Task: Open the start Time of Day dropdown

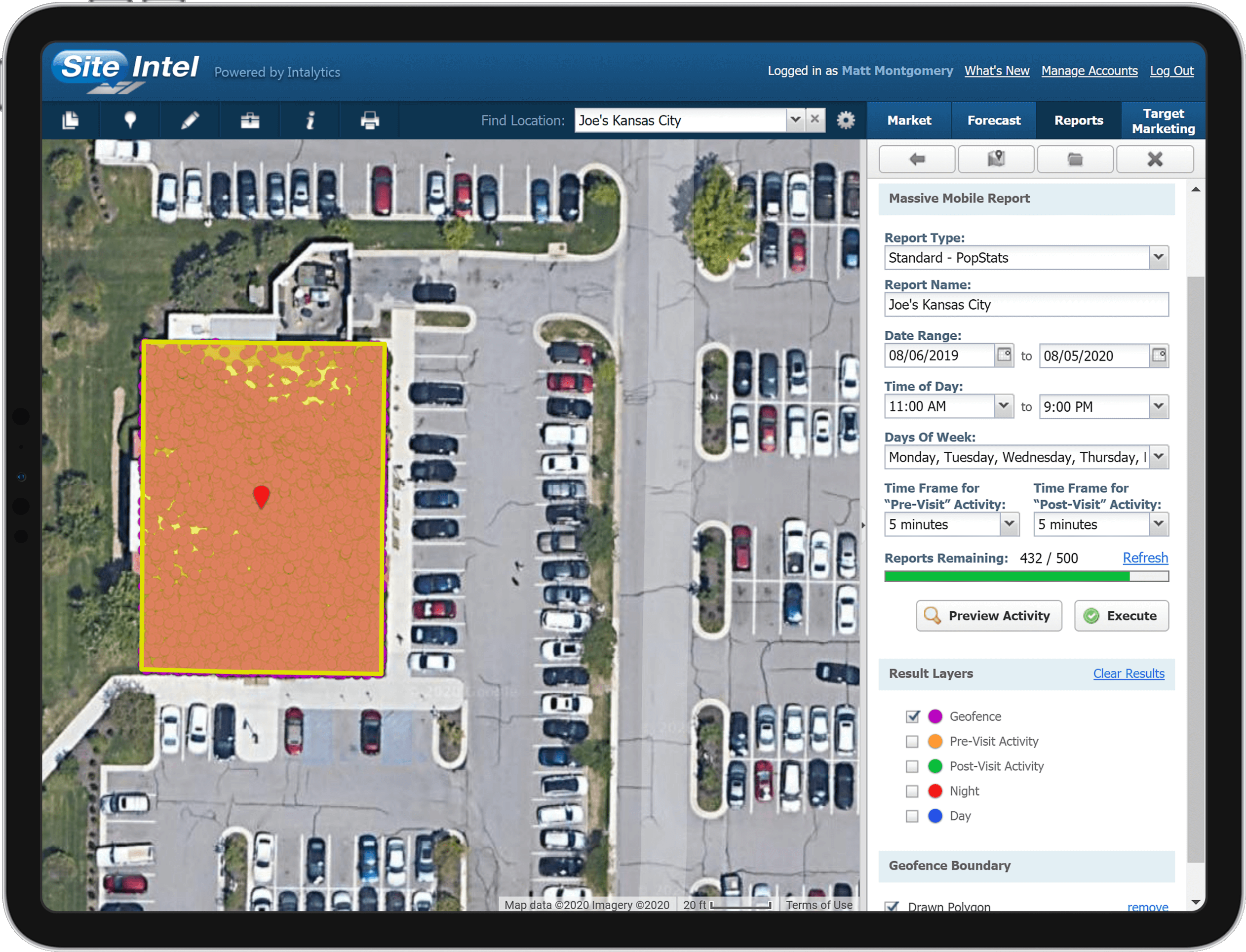Action: click(x=1004, y=406)
